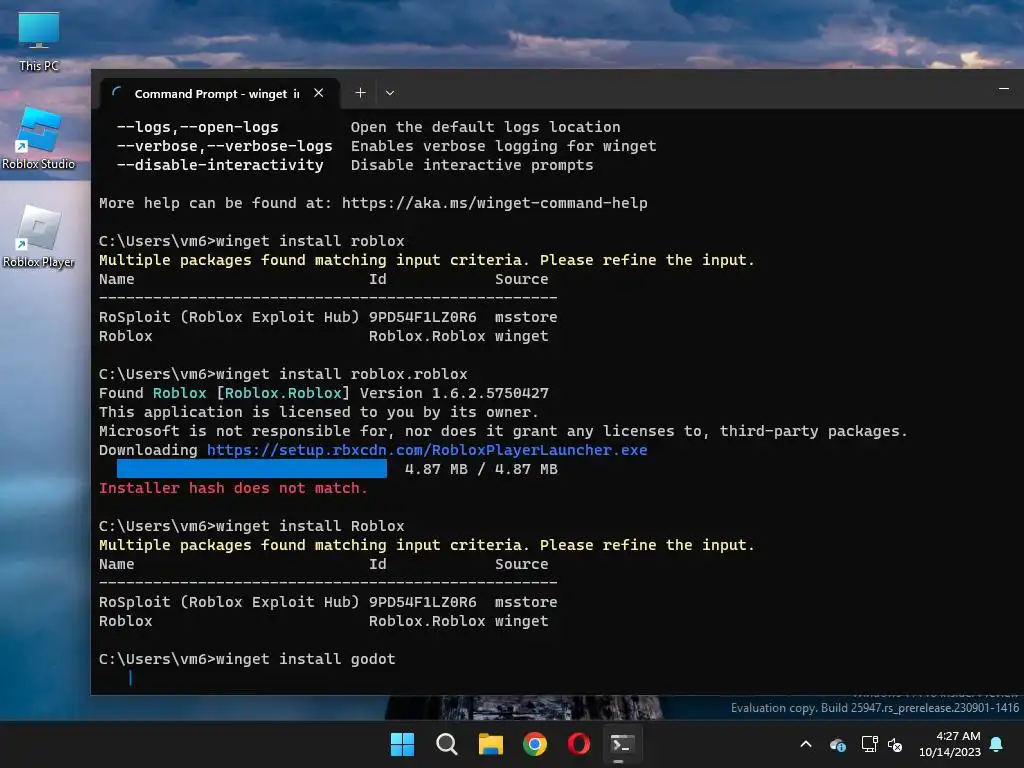The height and width of the screenshot is (768, 1024).
Task: Click the first 'winget install roblox' command
Action: point(310,241)
